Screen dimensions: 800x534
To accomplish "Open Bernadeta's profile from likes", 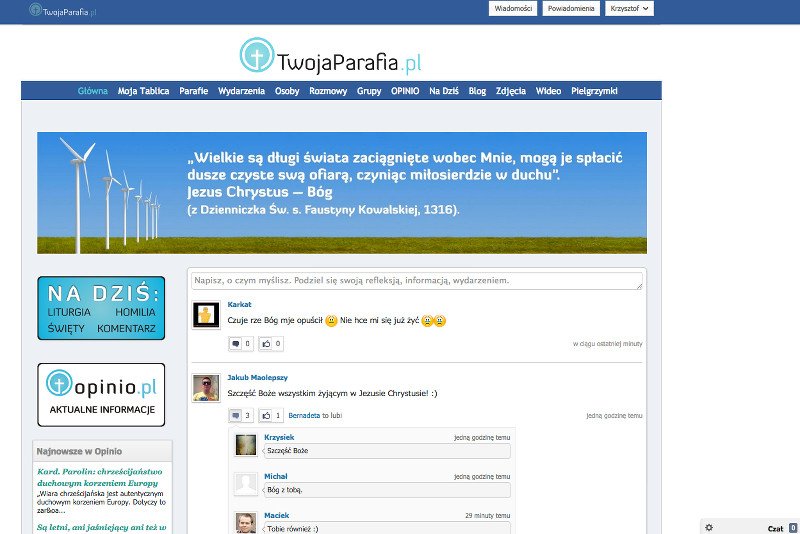I will pos(304,416).
